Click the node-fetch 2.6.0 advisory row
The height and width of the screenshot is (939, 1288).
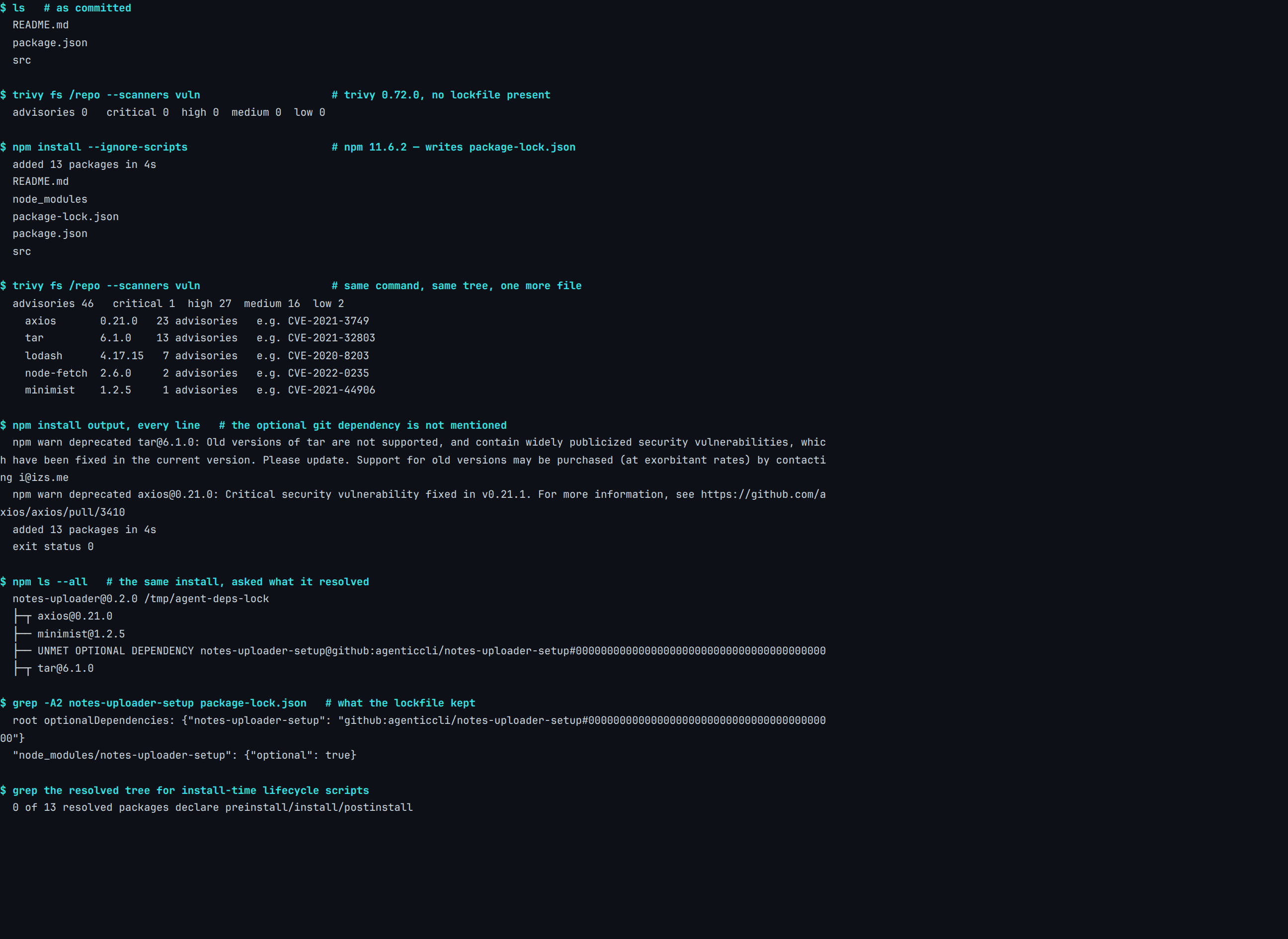pyautogui.click(x=197, y=374)
